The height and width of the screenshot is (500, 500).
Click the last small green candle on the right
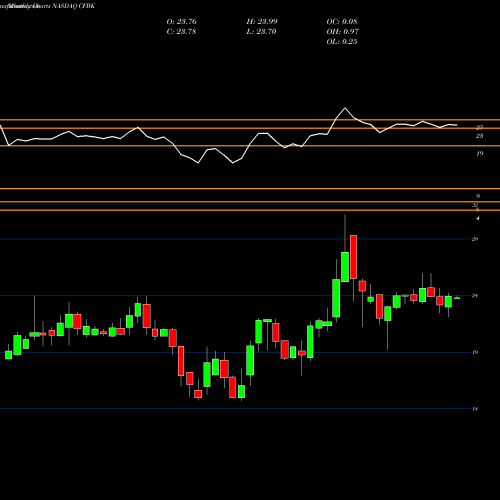(x=457, y=298)
